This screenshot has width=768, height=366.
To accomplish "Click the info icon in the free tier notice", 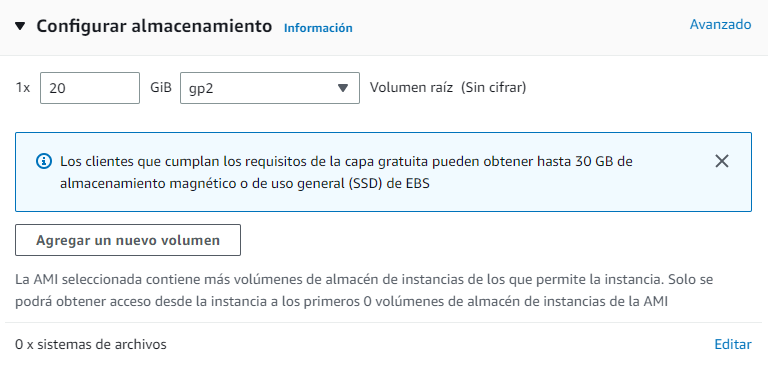I will click(x=44, y=161).
